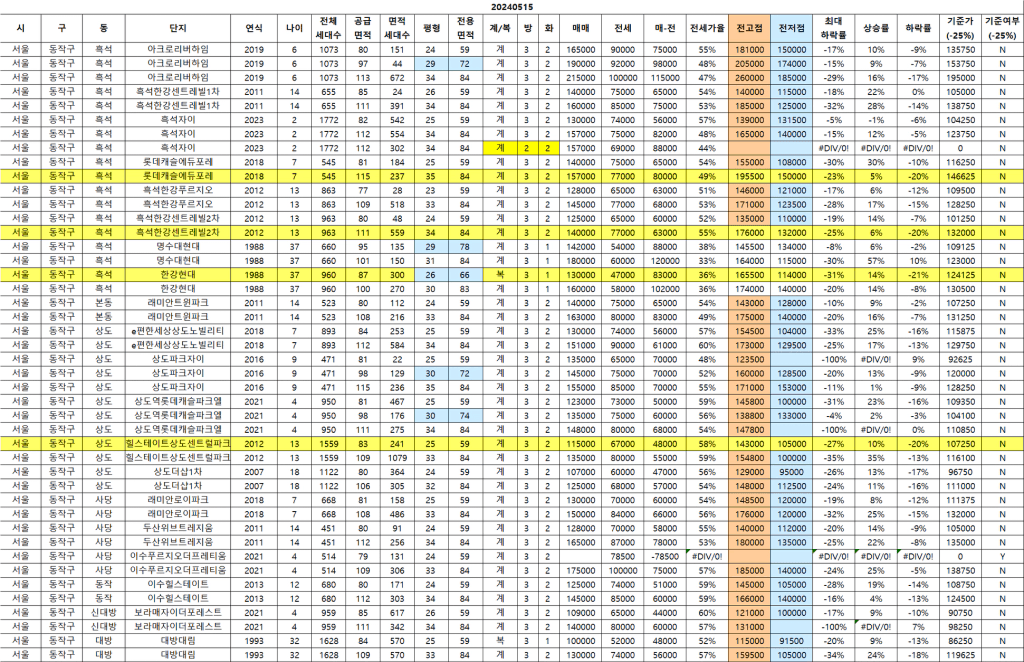
Task: Select the 기준가 cell showing 96750
Action: (x=960, y=472)
